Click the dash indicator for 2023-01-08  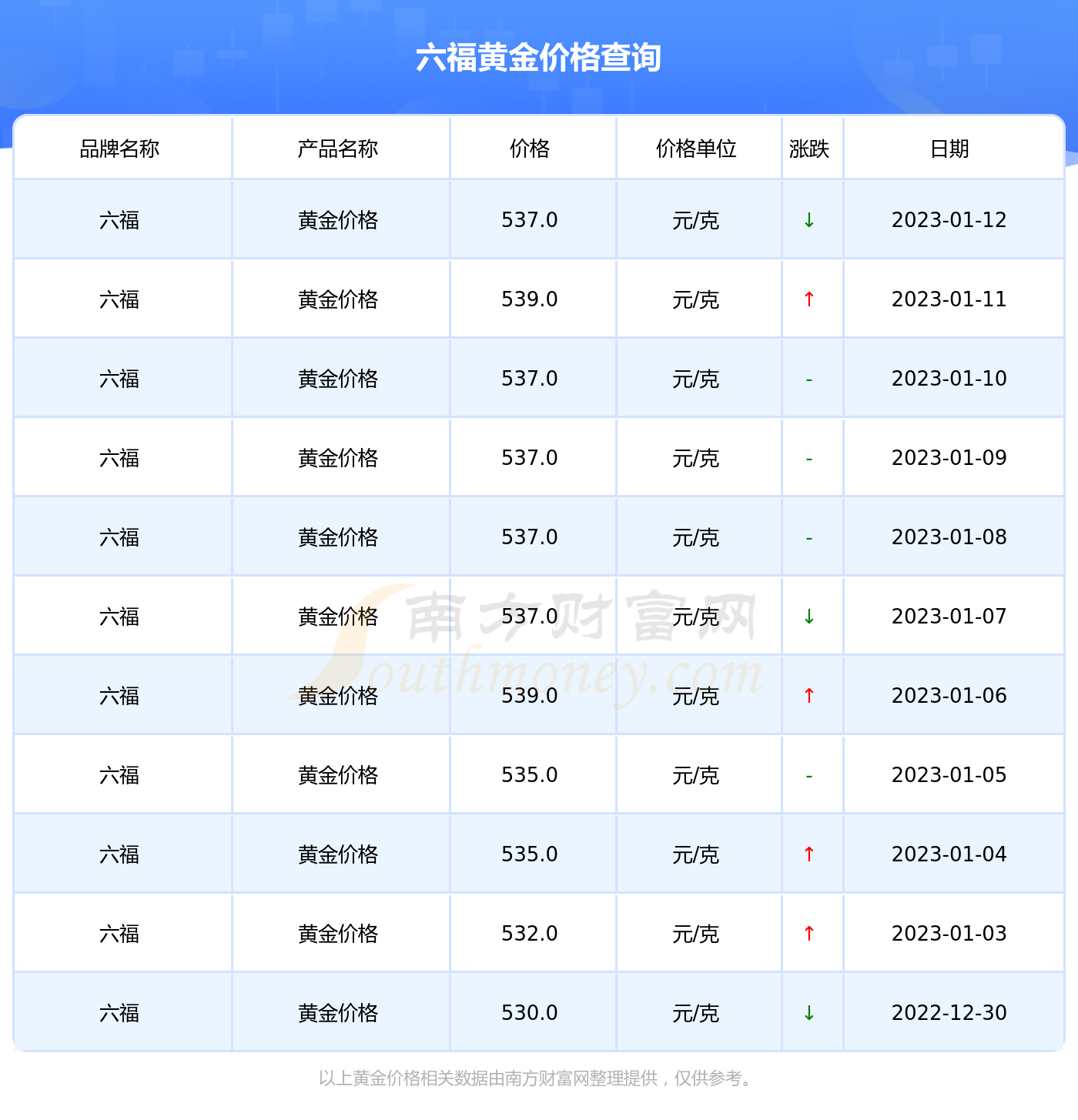[x=809, y=538]
